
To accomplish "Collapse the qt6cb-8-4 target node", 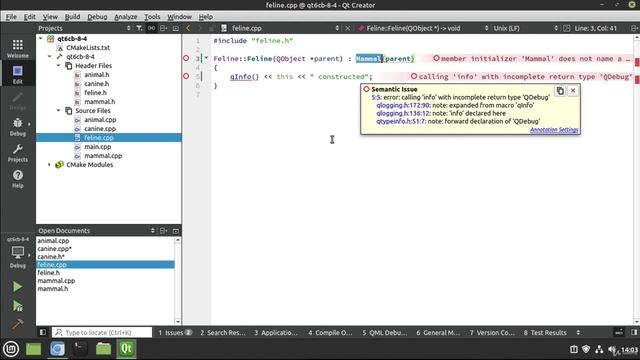I will click(49, 56).
